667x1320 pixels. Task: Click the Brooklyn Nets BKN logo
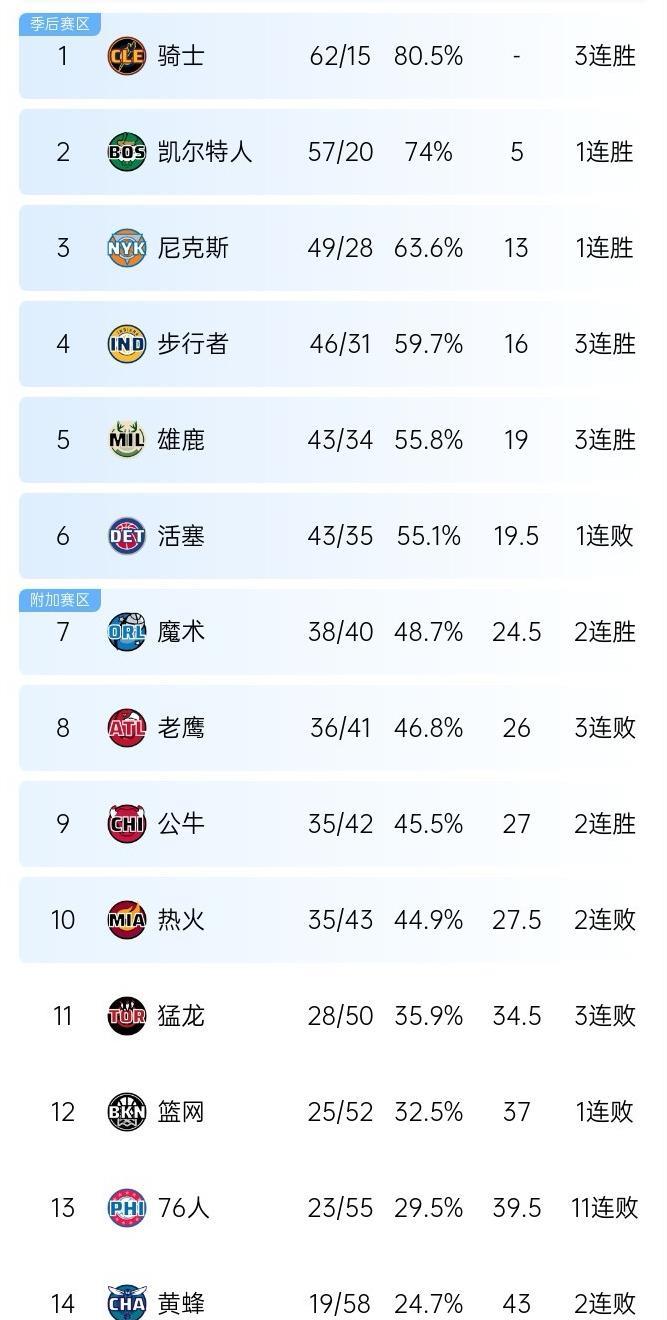pyautogui.click(x=127, y=1112)
